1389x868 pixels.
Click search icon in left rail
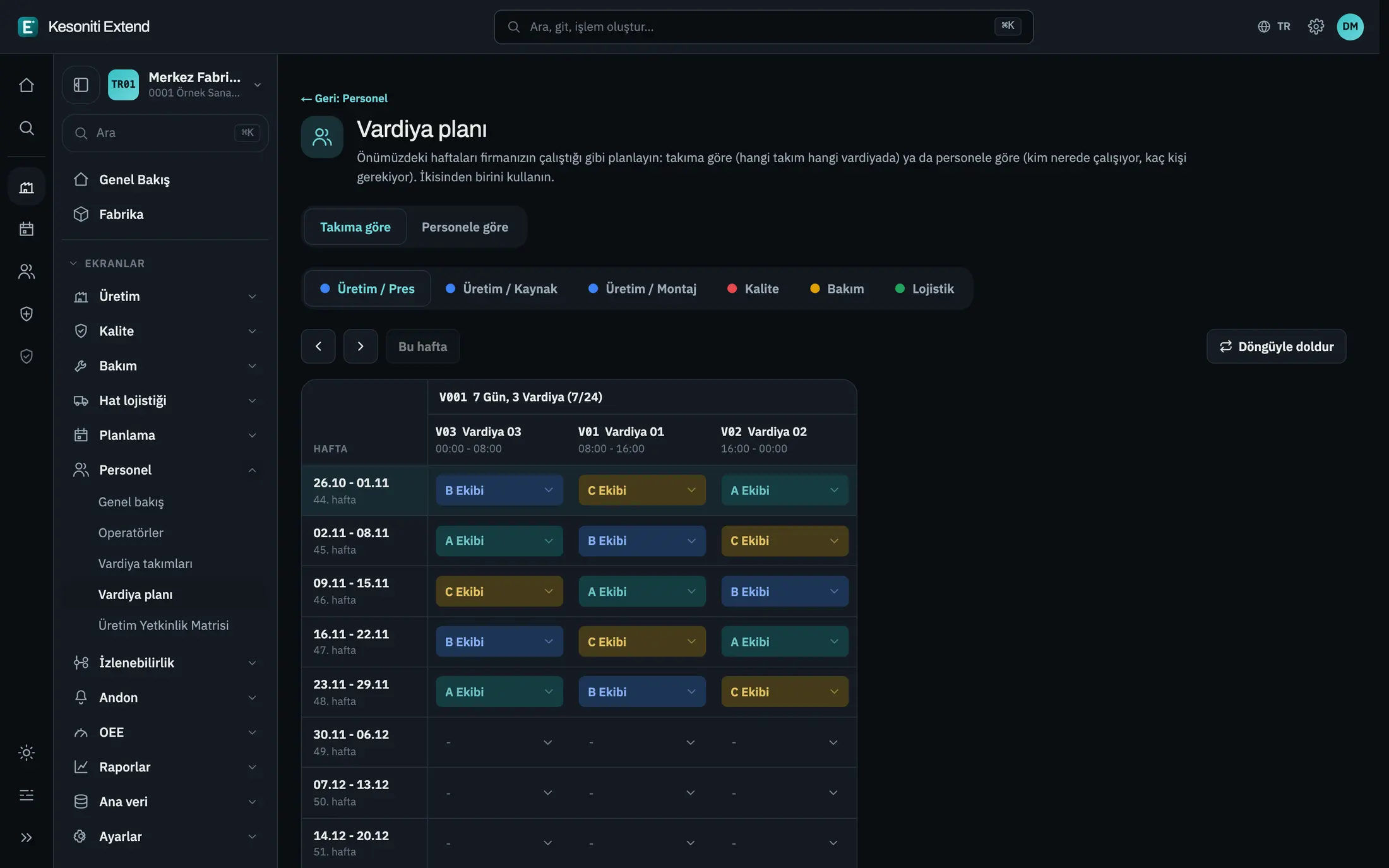[27, 128]
